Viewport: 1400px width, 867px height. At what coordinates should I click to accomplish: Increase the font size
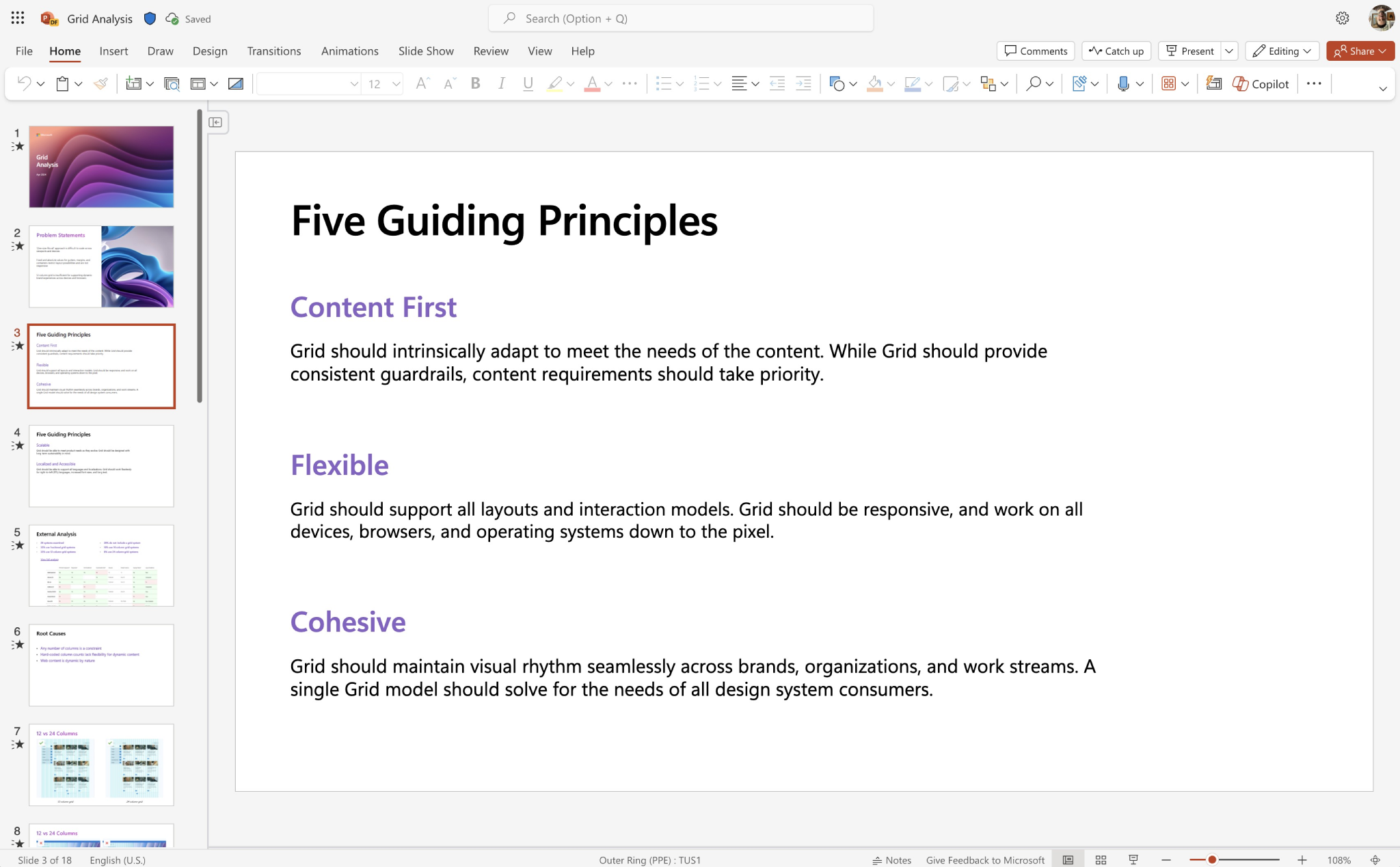(x=421, y=83)
